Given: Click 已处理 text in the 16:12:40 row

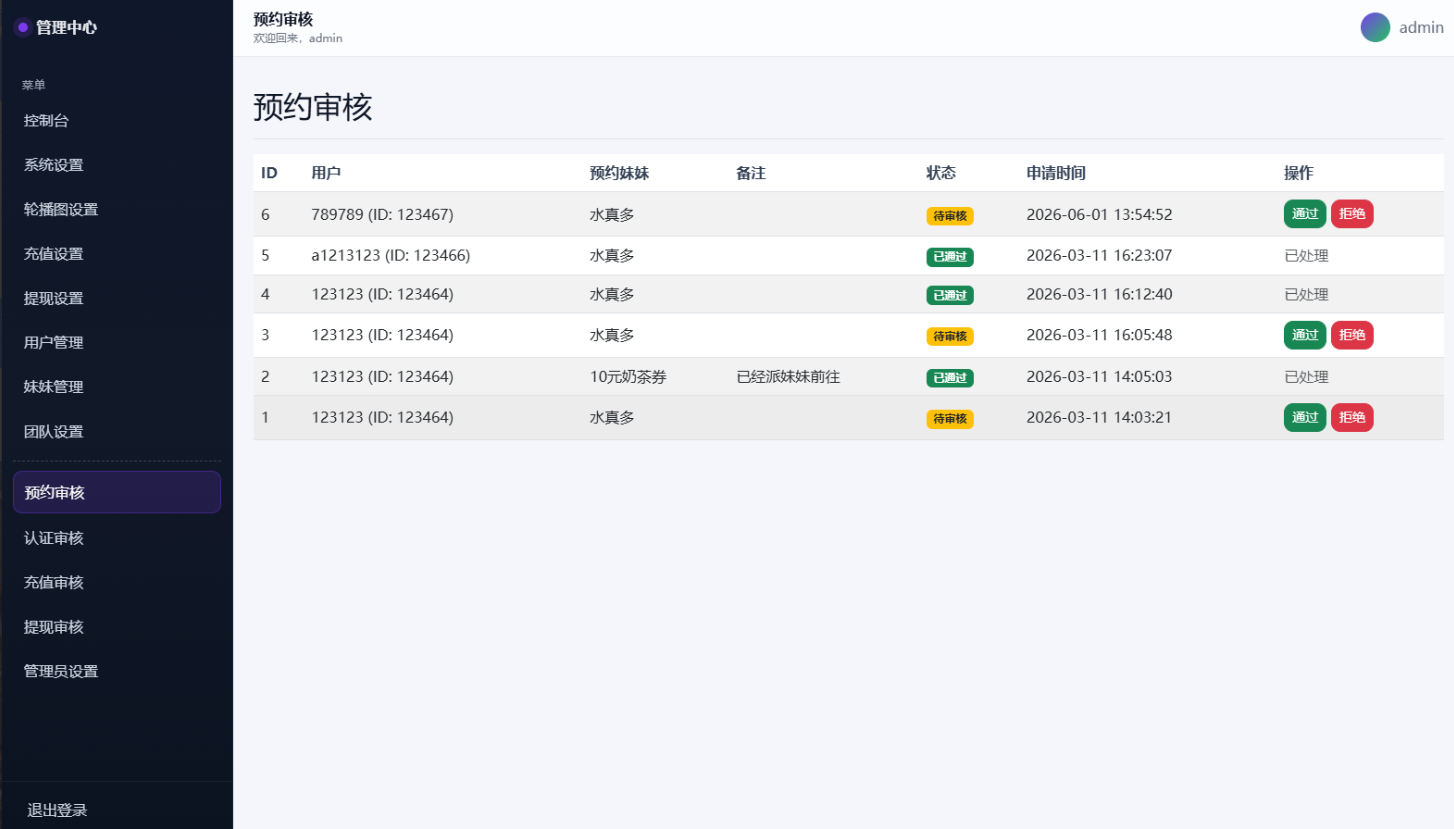Looking at the screenshot, I should (x=1306, y=294).
